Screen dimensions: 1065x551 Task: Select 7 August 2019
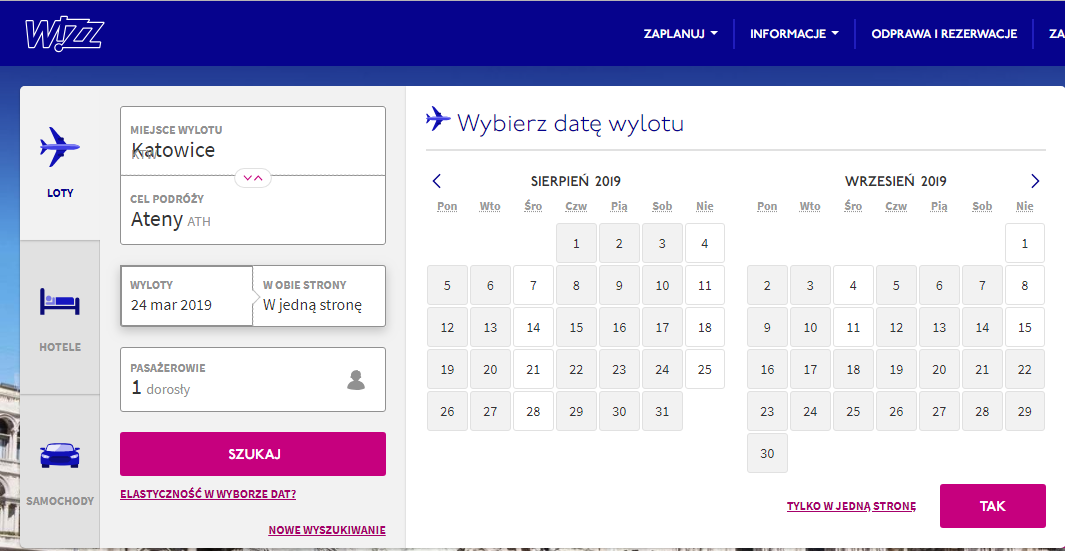click(533, 285)
